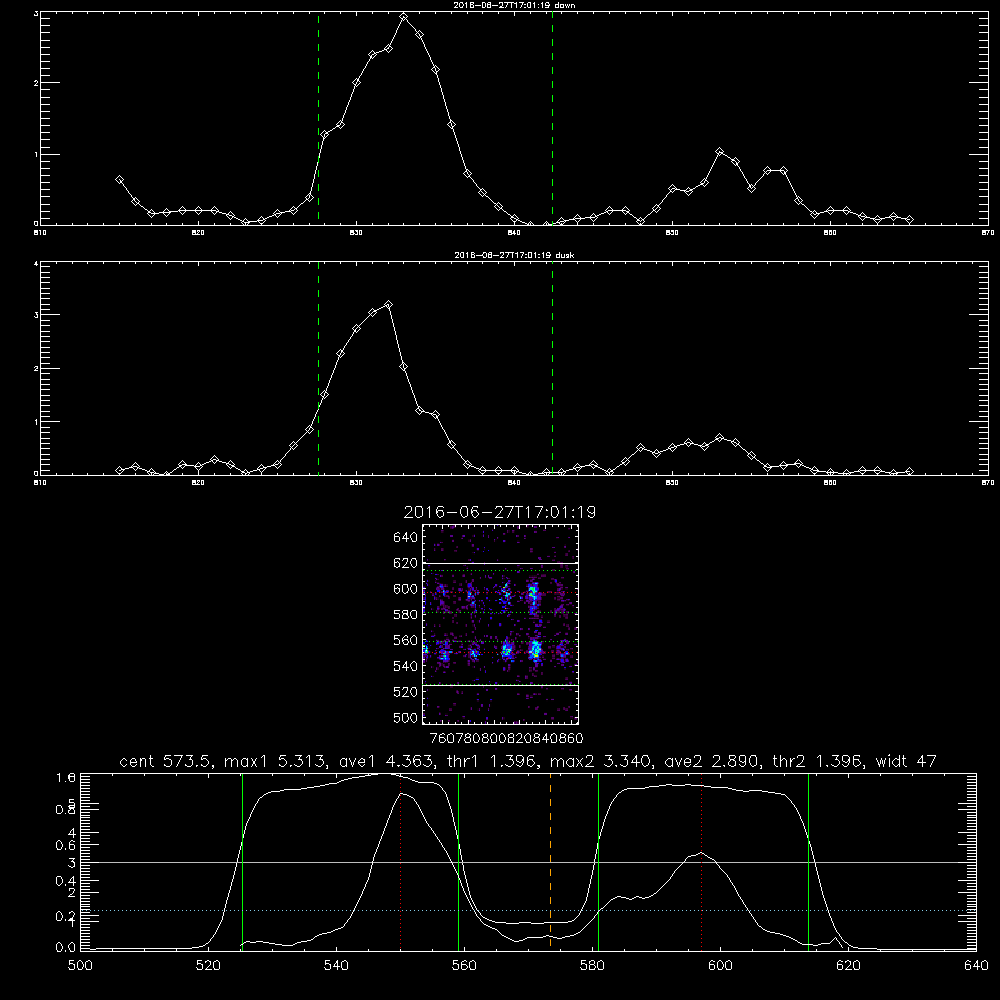Click the right green dashed line in the dawn plot
This screenshot has width=1000, height=1000.
552,119
